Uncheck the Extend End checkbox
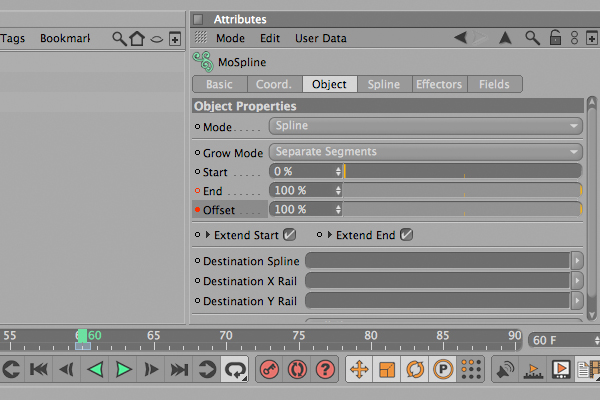This screenshot has width=600, height=400. tap(406, 235)
